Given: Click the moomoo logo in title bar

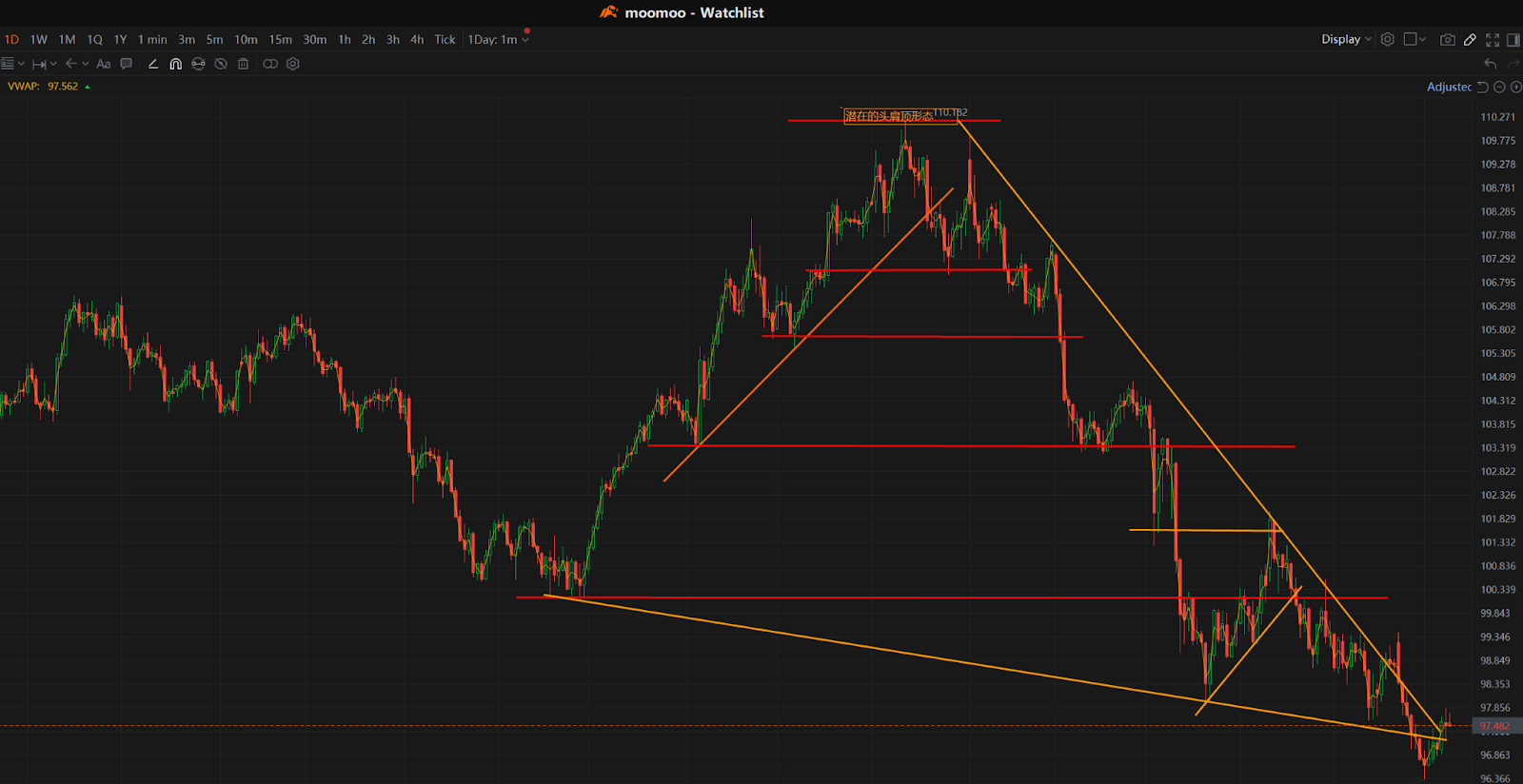Looking at the screenshot, I should pyautogui.click(x=608, y=12).
